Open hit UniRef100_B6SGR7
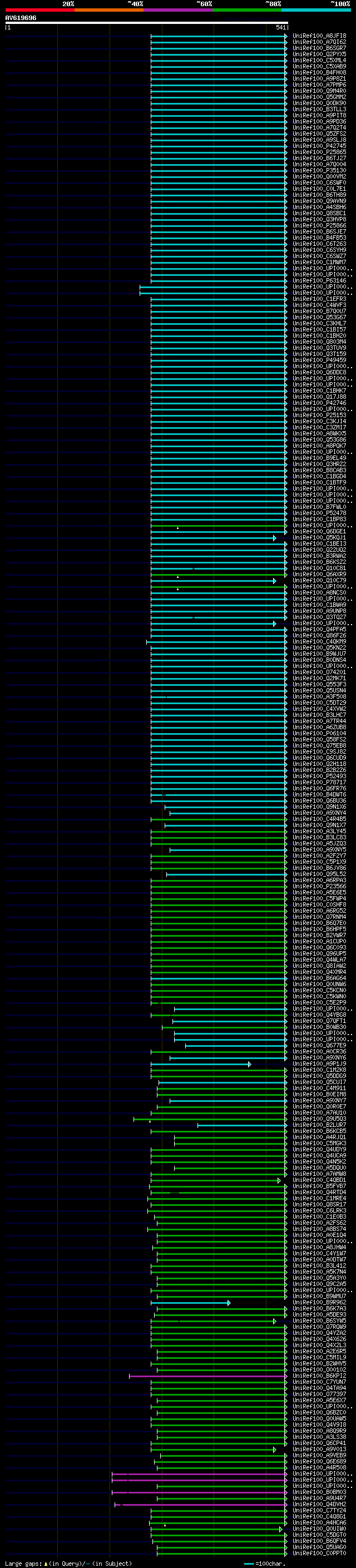 pyautogui.click(x=319, y=48)
